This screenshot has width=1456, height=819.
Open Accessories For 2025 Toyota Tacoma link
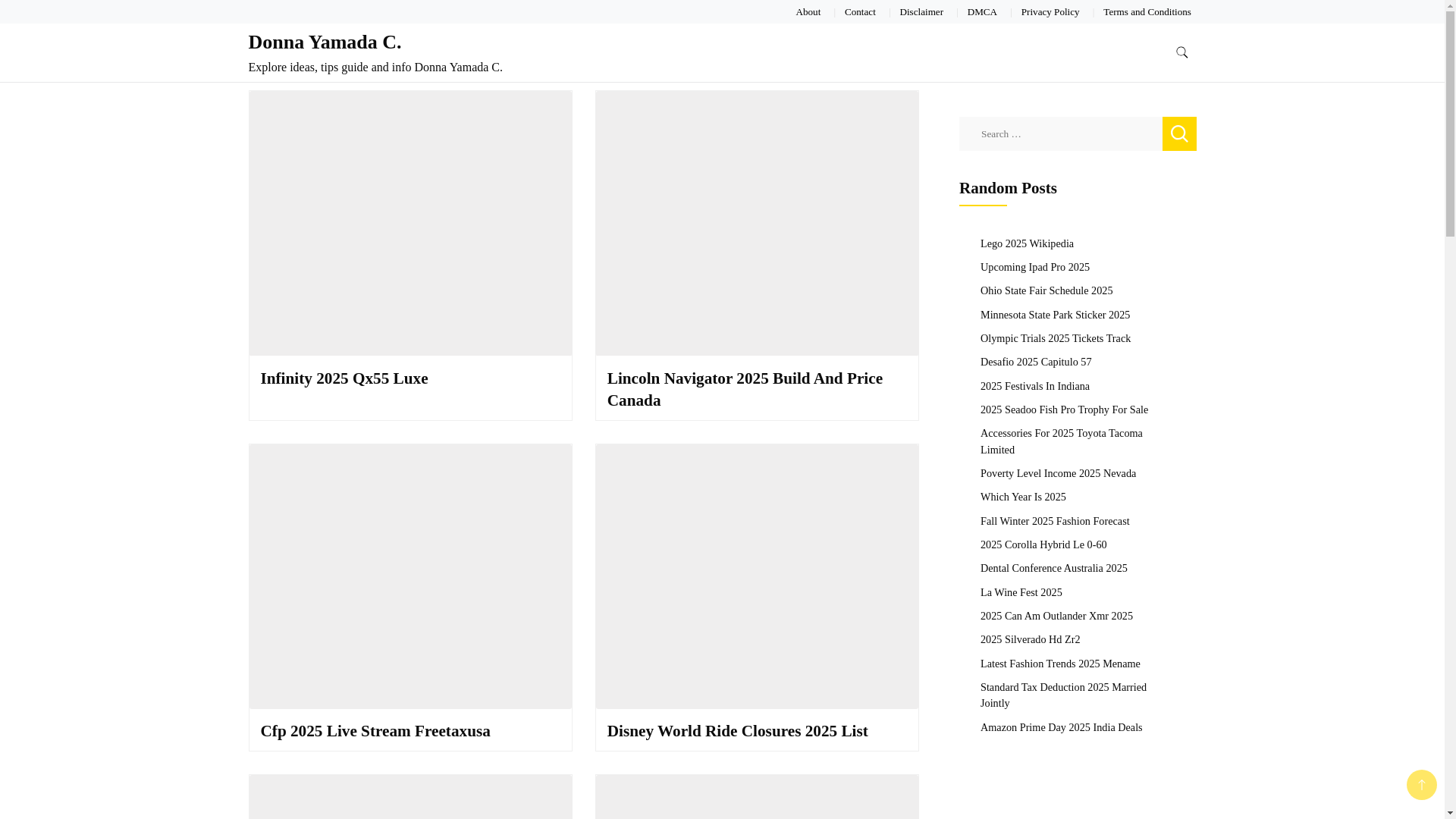tap(1061, 441)
